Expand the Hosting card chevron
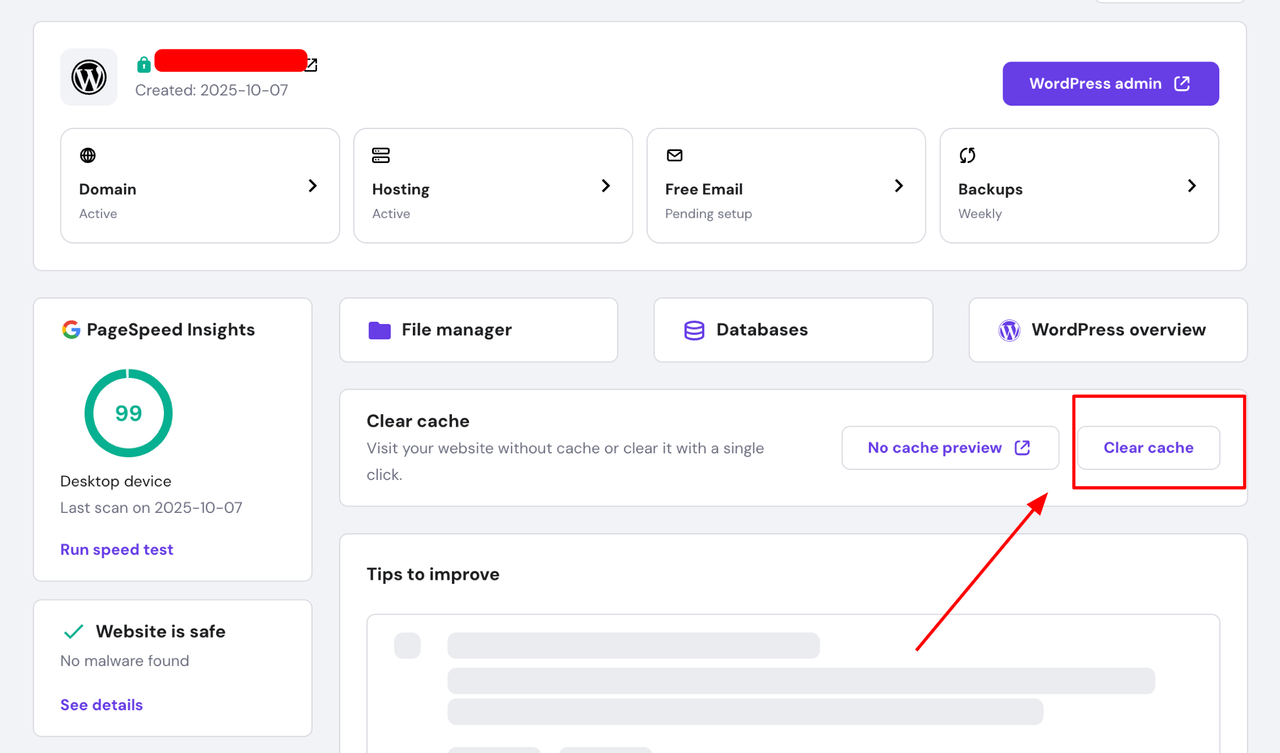This screenshot has height=753, width=1280. coord(606,186)
